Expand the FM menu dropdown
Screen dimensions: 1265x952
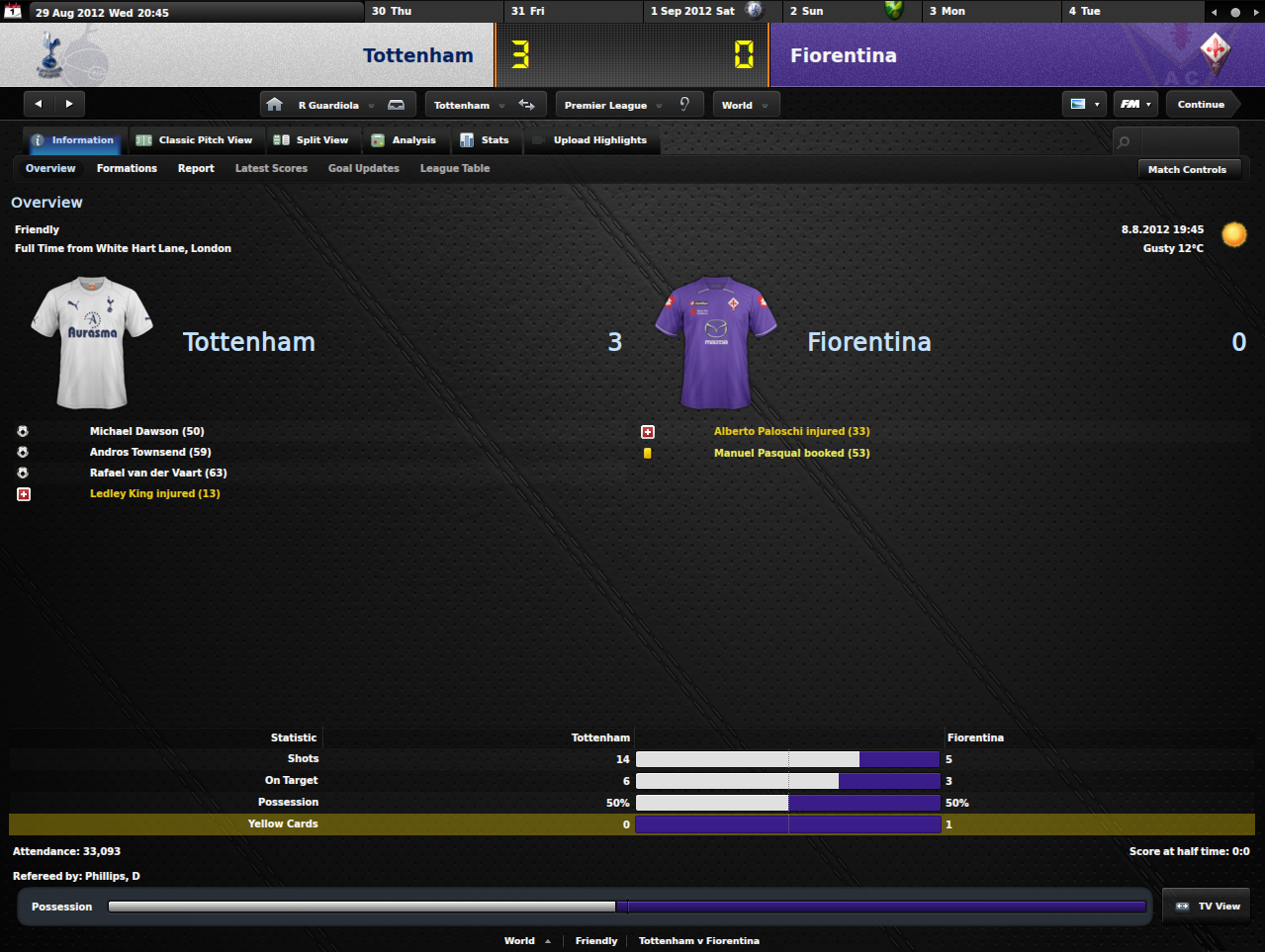[1135, 104]
